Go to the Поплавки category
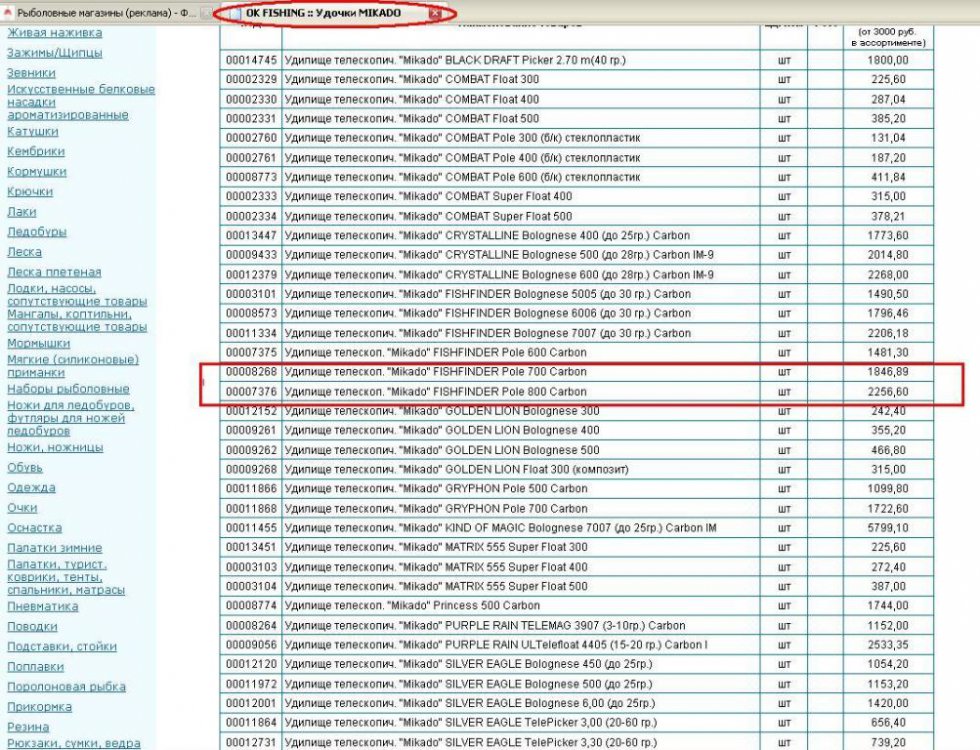The image size is (980, 750). pyautogui.click(x=36, y=667)
